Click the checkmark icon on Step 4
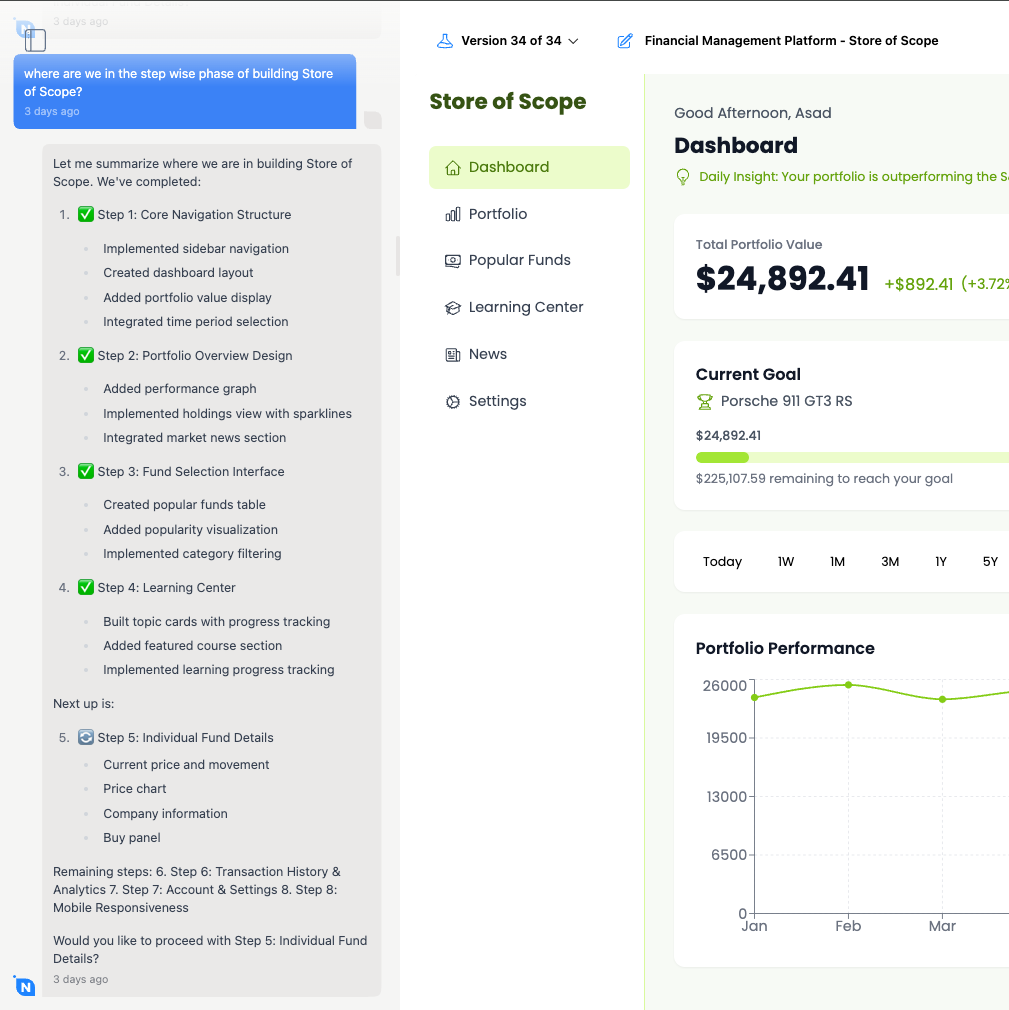1009x1010 pixels. tap(86, 587)
